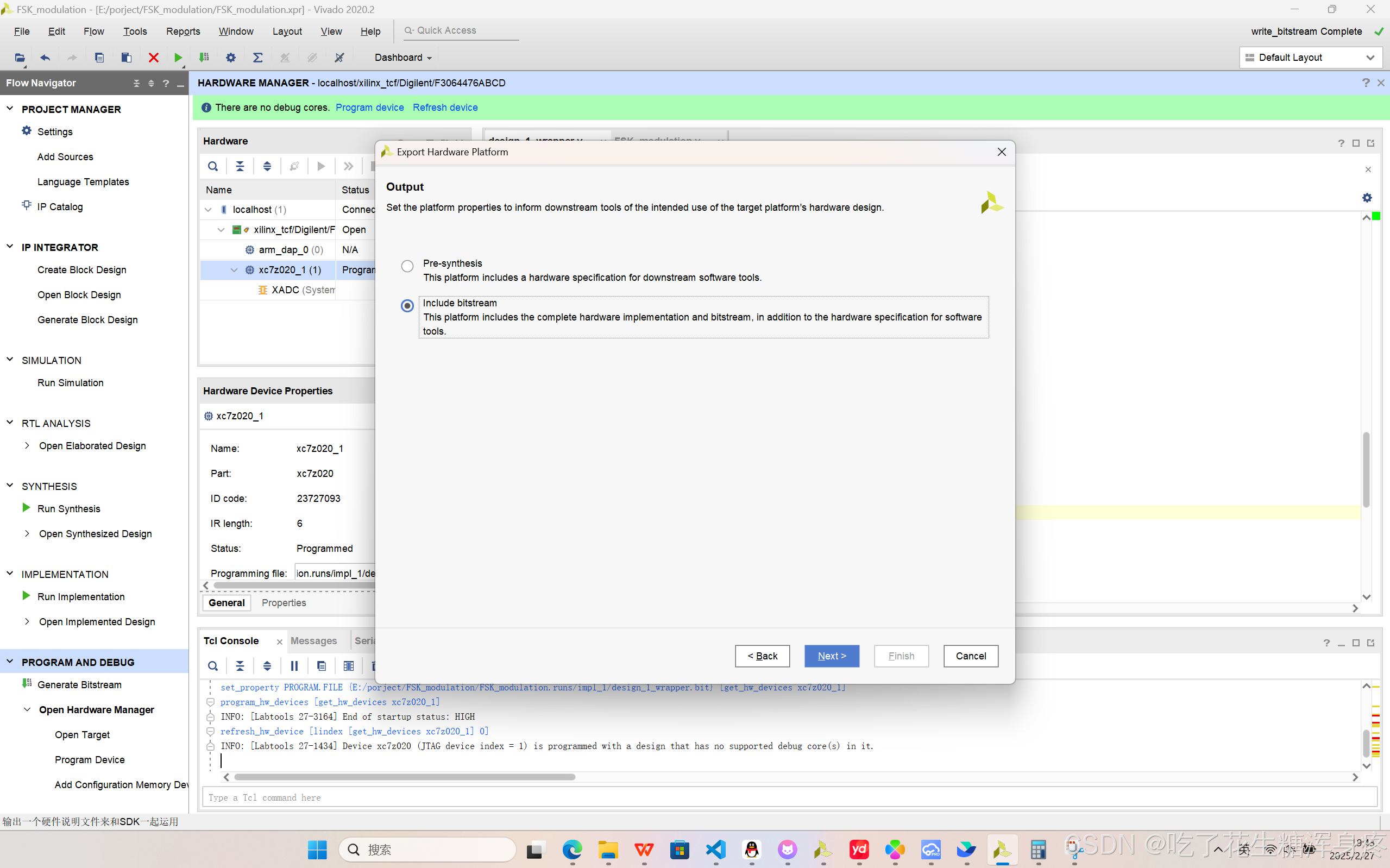The image size is (1390, 868).
Task: Select the Pre-synthesis radio button
Action: point(407,266)
